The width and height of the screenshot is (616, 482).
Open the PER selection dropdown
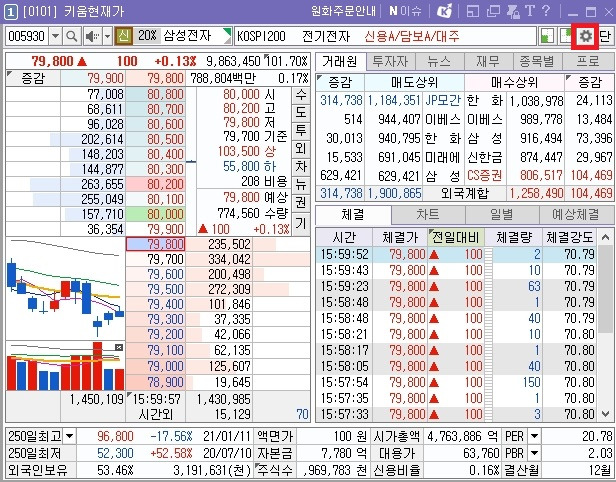(534, 436)
